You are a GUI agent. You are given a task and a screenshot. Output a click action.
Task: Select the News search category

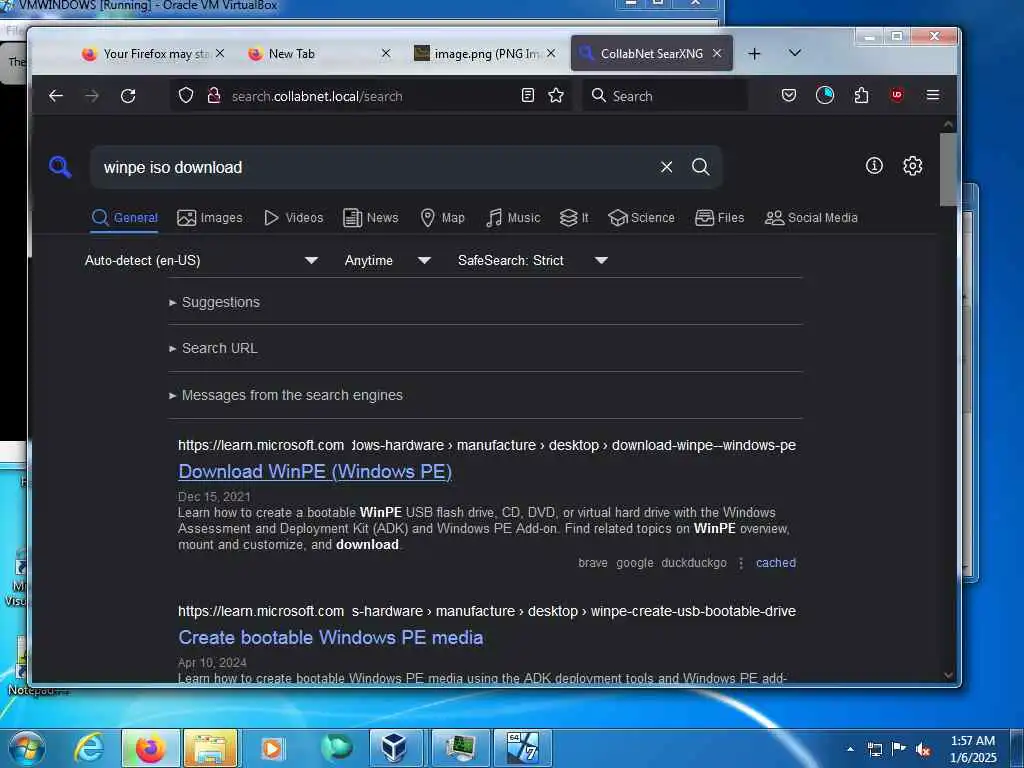click(x=370, y=217)
